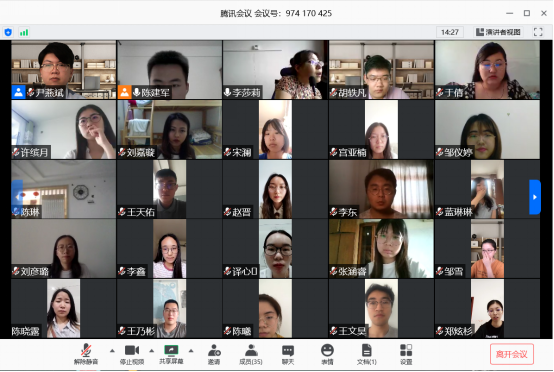Open the documents icon in toolbar
Viewport: 554px width, 372px height.
pos(367,354)
